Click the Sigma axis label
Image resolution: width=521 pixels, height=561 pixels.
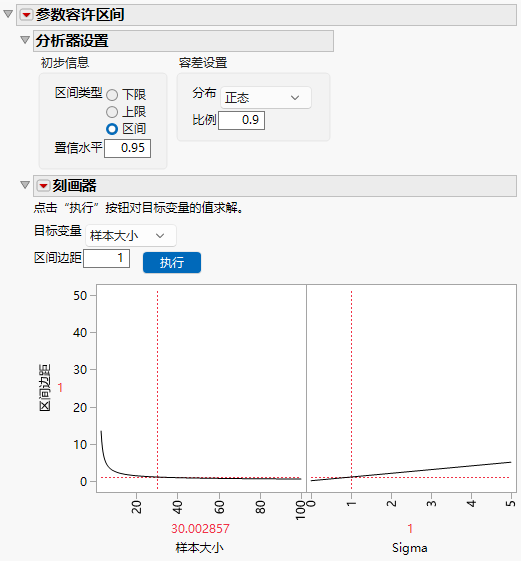pos(410,548)
